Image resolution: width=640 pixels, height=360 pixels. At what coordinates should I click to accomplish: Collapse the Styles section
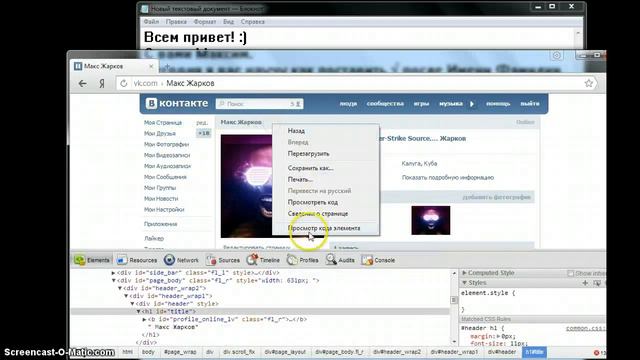(x=464, y=282)
